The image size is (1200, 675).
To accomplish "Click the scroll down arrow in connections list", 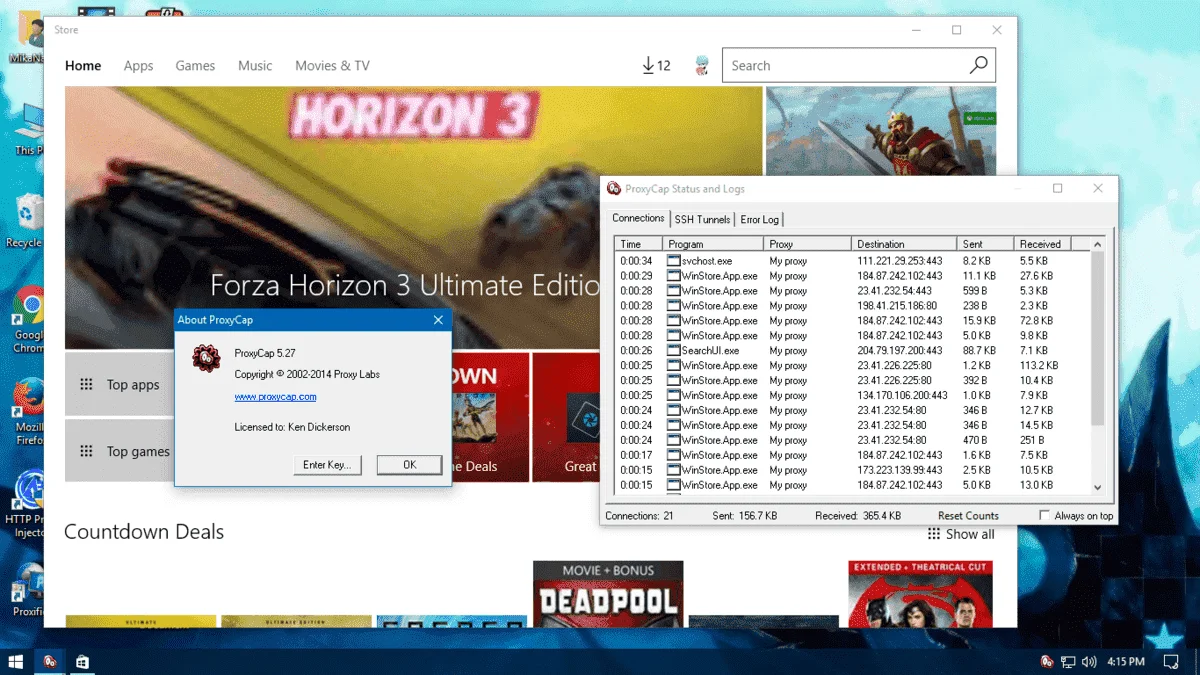I will click(1097, 487).
